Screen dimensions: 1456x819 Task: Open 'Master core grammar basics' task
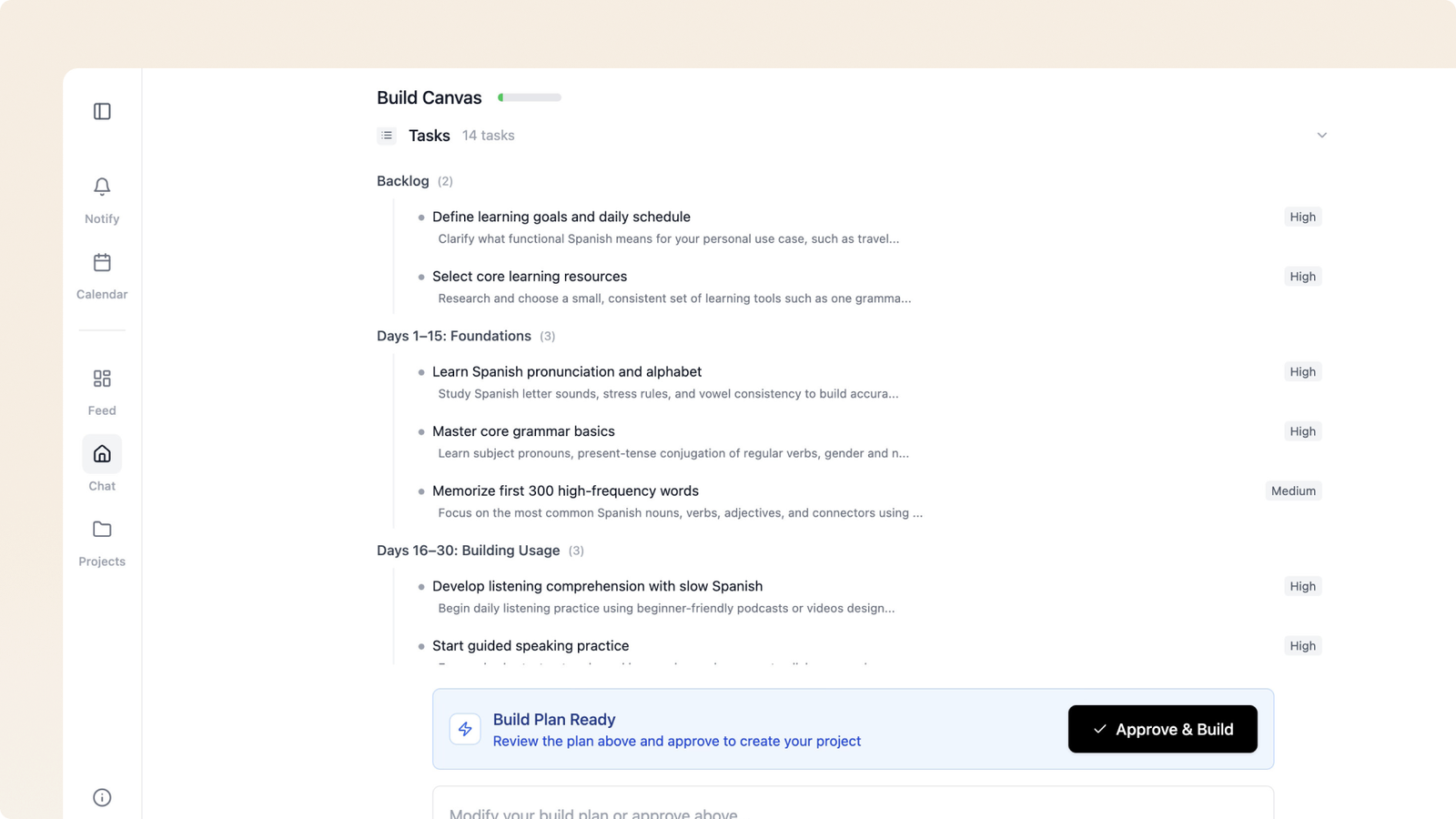tap(523, 431)
